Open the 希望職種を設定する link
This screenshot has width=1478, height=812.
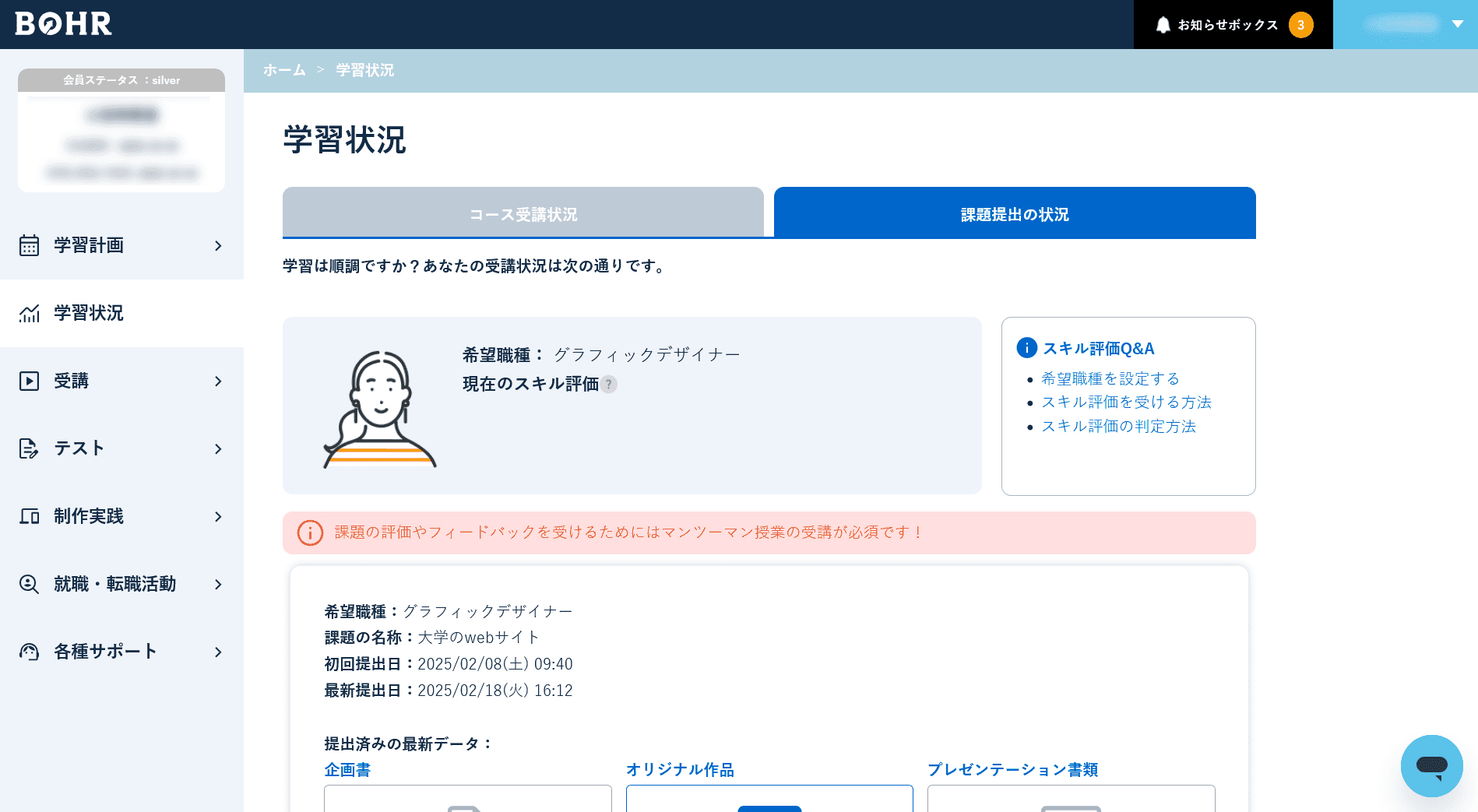coord(1110,379)
